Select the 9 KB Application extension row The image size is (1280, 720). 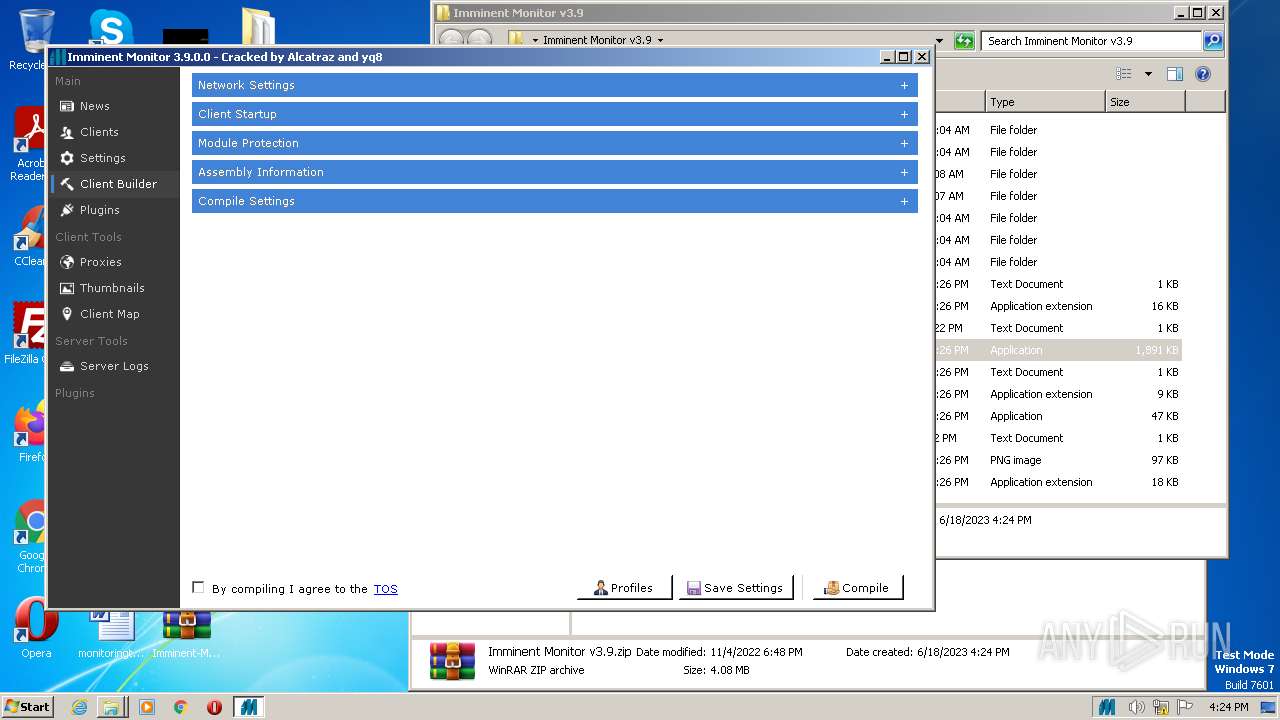point(1058,394)
